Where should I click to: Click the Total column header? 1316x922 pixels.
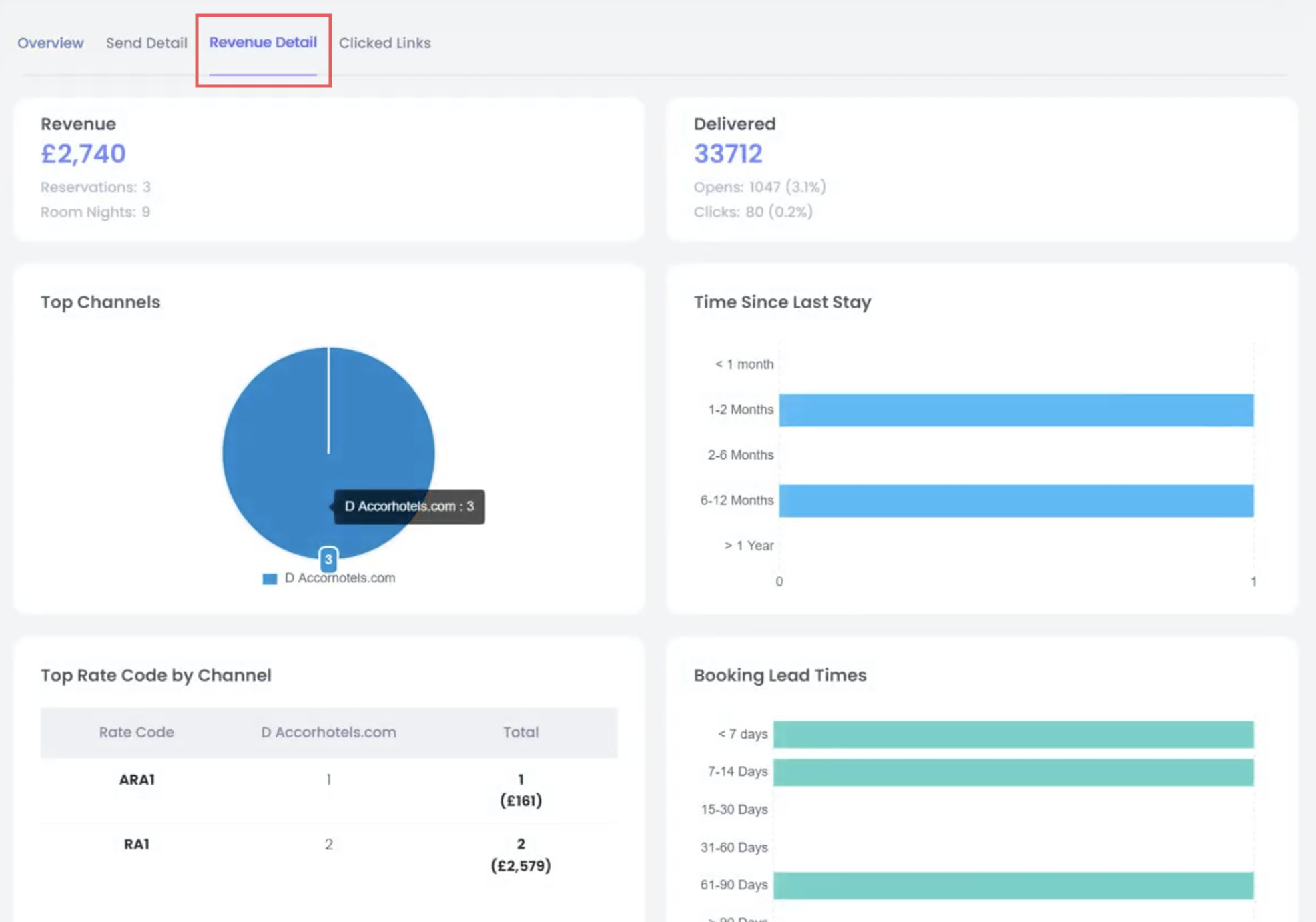tap(521, 732)
